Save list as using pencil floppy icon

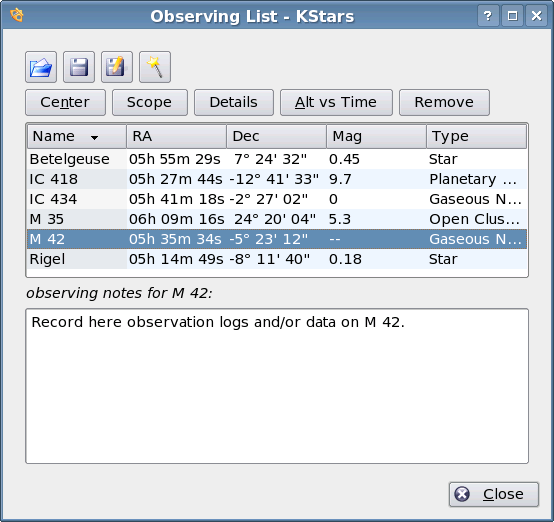tap(117, 67)
